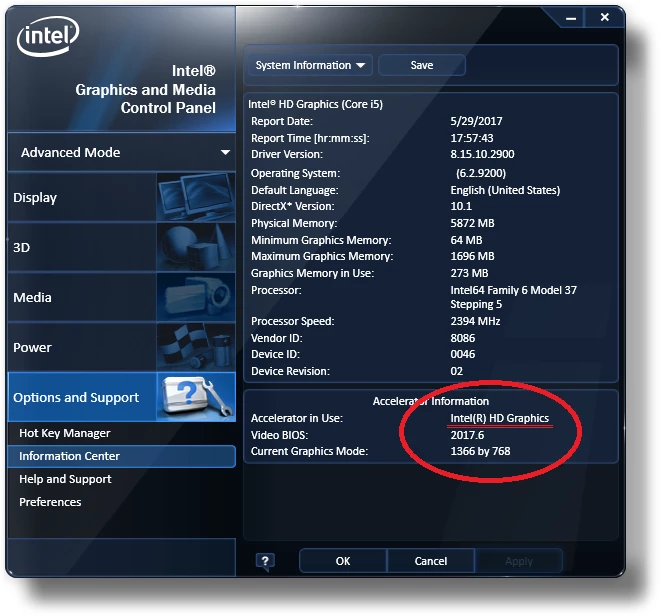Select Options and Support section
Image resolution: width=661 pixels, height=616 pixels.
pos(121,397)
